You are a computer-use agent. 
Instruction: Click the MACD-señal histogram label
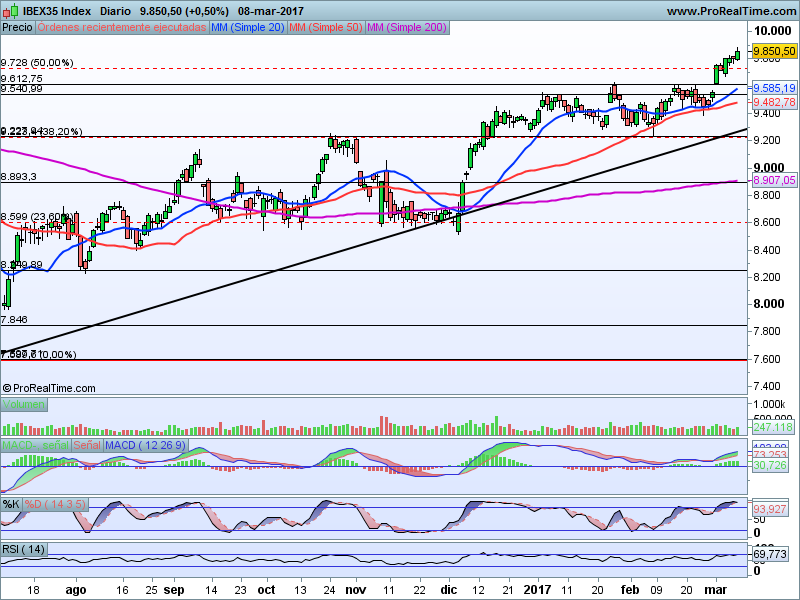(36, 445)
